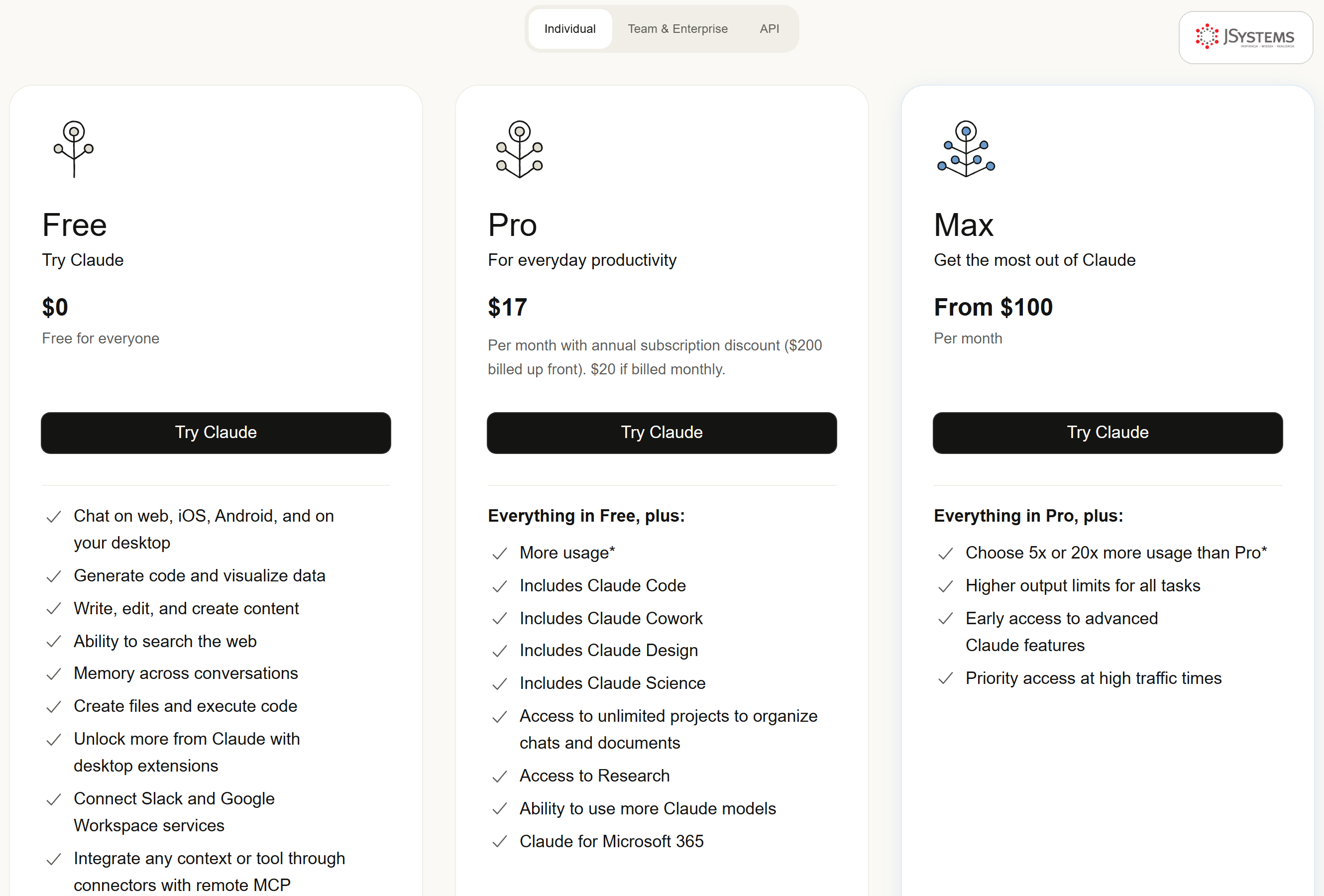Screen dimensions: 1324x896
Task: Click Claude for Microsoft 365 feature item
Action: (x=611, y=841)
